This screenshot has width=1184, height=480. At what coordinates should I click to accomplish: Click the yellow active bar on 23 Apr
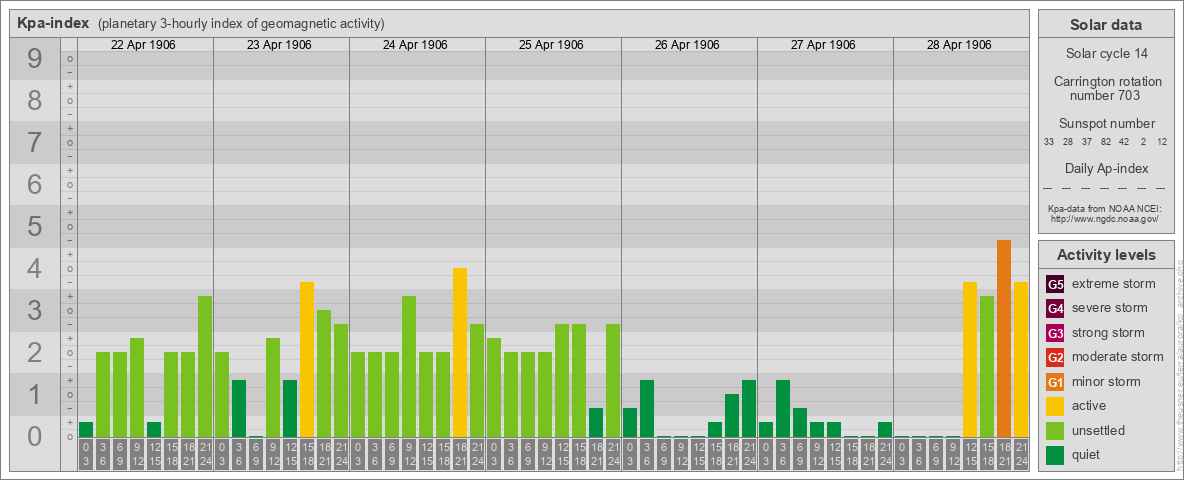coord(307,360)
